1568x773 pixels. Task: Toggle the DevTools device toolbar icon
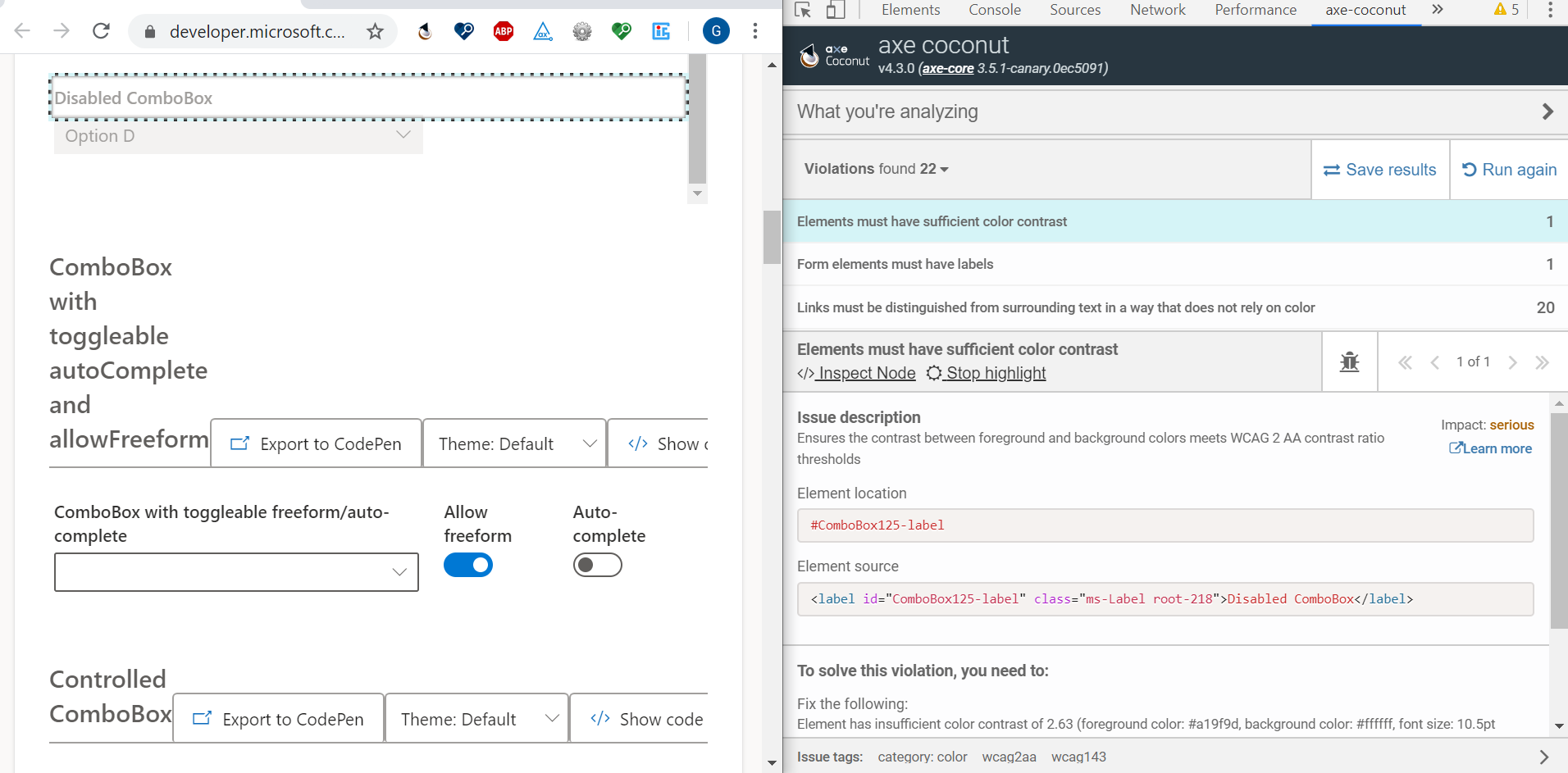coord(835,10)
